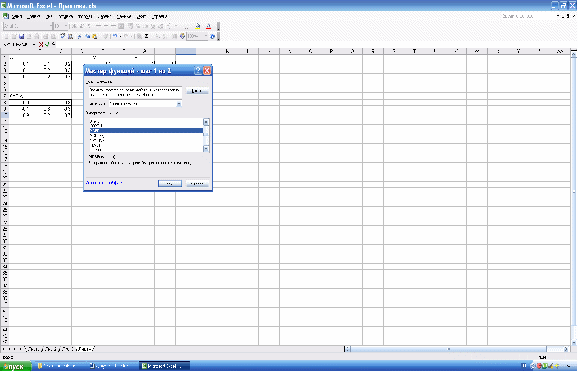Select the first sheet tab
This screenshot has width=578, height=372.
click(34, 349)
